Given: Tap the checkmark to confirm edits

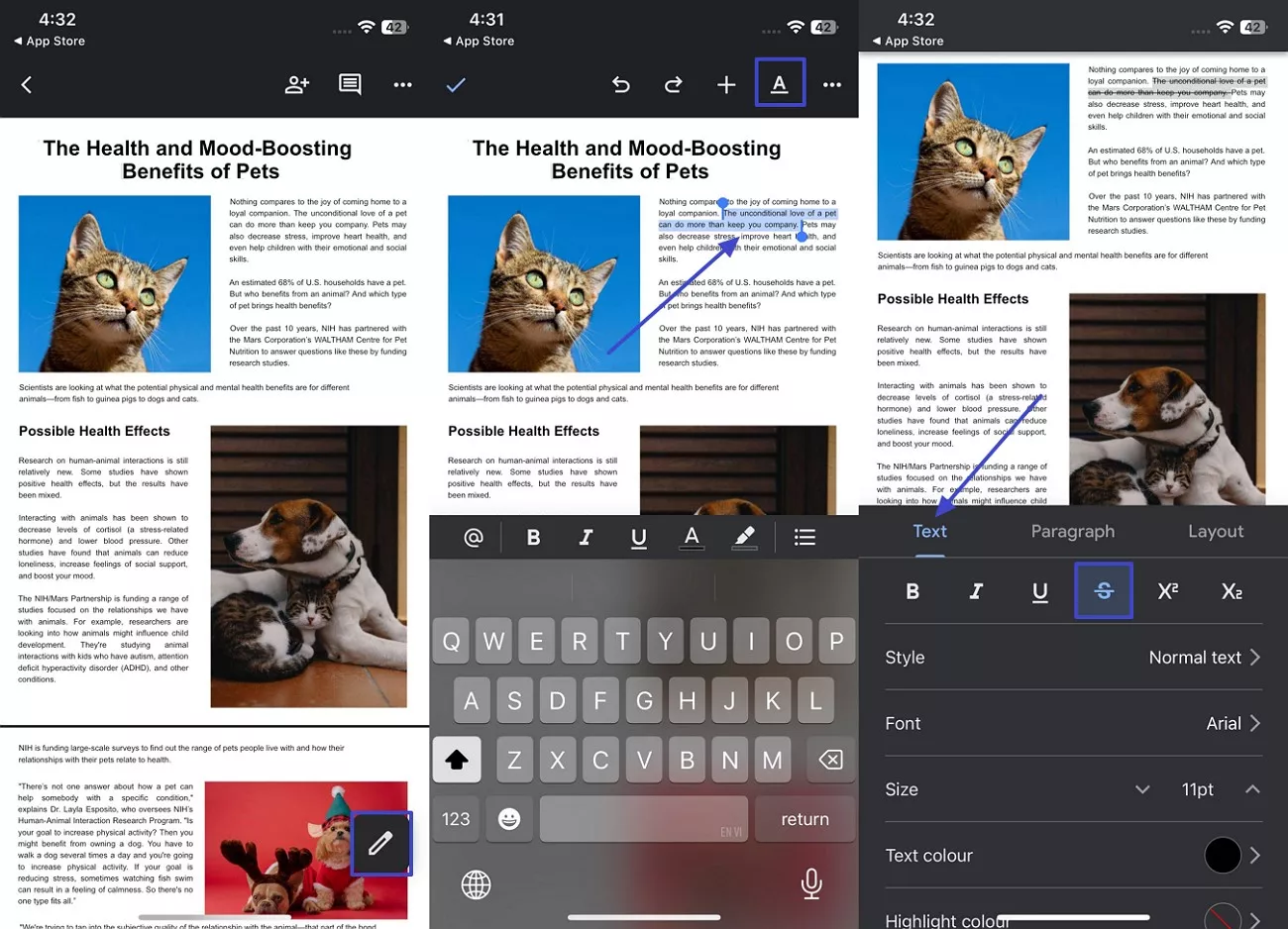Looking at the screenshot, I should click(456, 85).
